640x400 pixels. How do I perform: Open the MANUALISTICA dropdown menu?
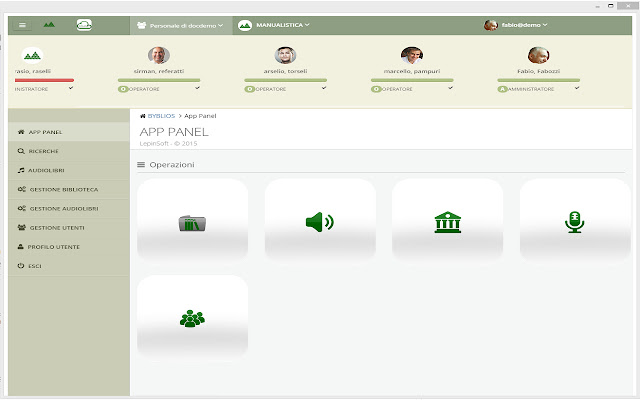click(274, 24)
